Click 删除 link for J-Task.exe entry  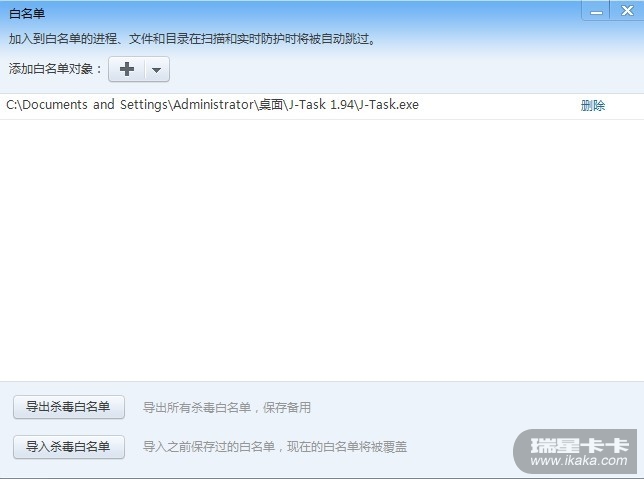(593, 106)
